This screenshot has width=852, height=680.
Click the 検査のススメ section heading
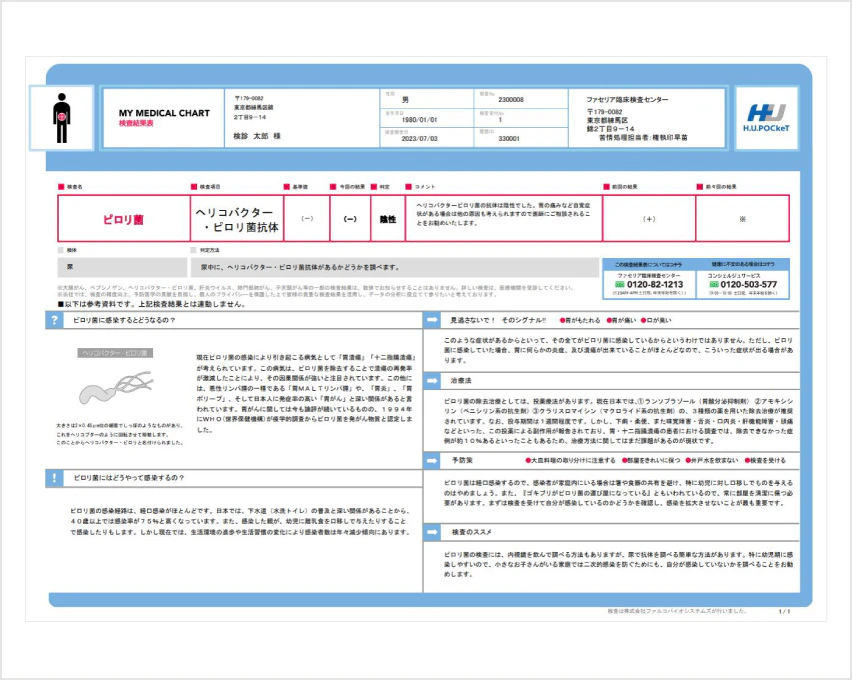coord(472,532)
